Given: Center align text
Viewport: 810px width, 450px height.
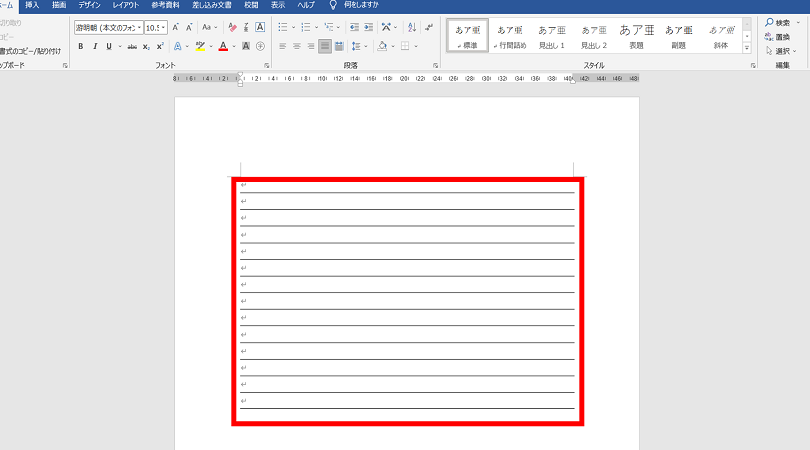Looking at the screenshot, I should click(297, 46).
